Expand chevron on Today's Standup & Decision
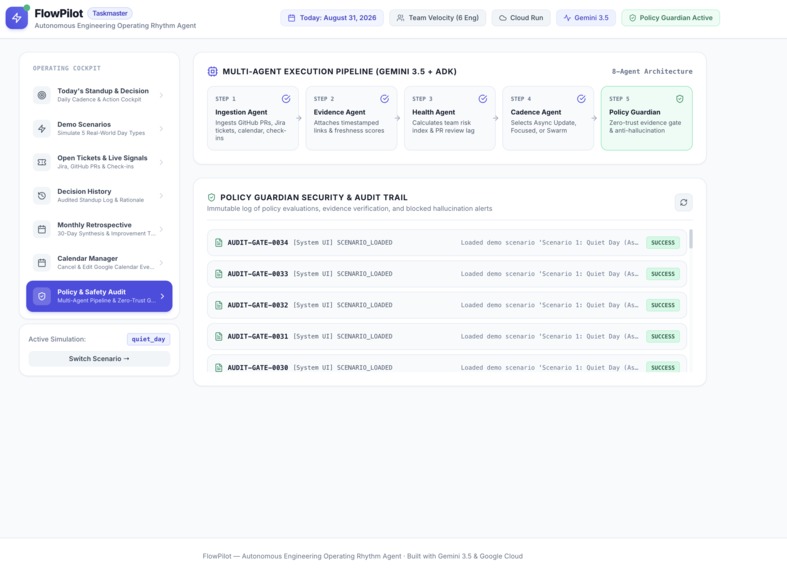Image resolution: width=787 pixels, height=573 pixels. pyautogui.click(x=161, y=95)
